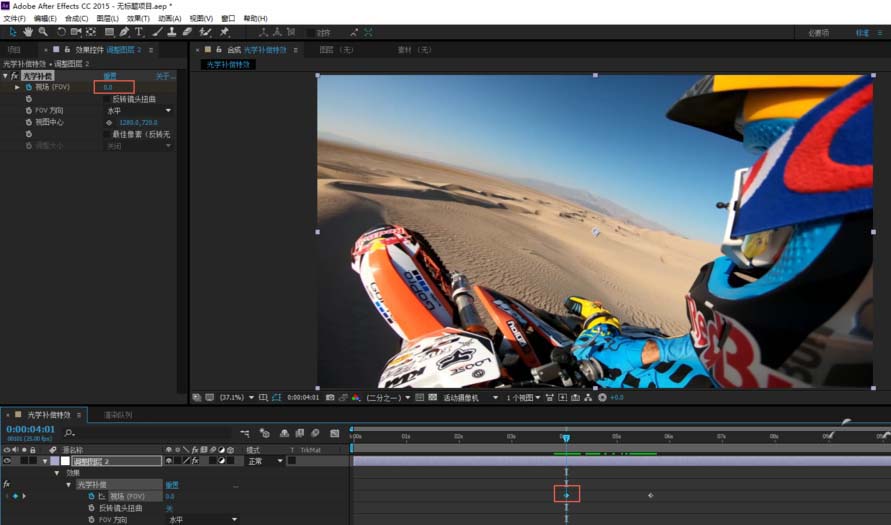
Task: Select the Pen tool
Action: (x=125, y=32)
